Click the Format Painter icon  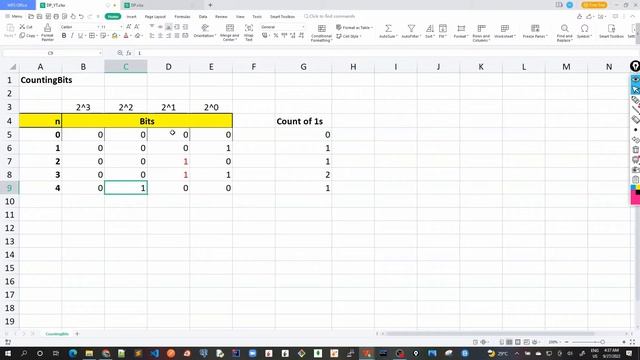click(x=47, y=28)
